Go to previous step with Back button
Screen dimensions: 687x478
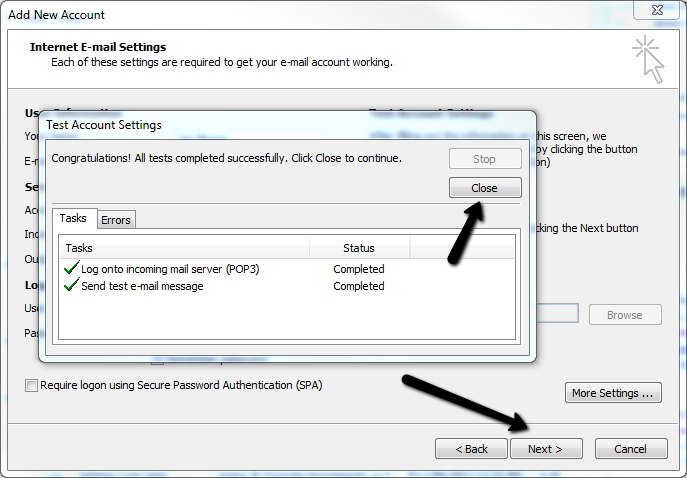coord(471,449)
